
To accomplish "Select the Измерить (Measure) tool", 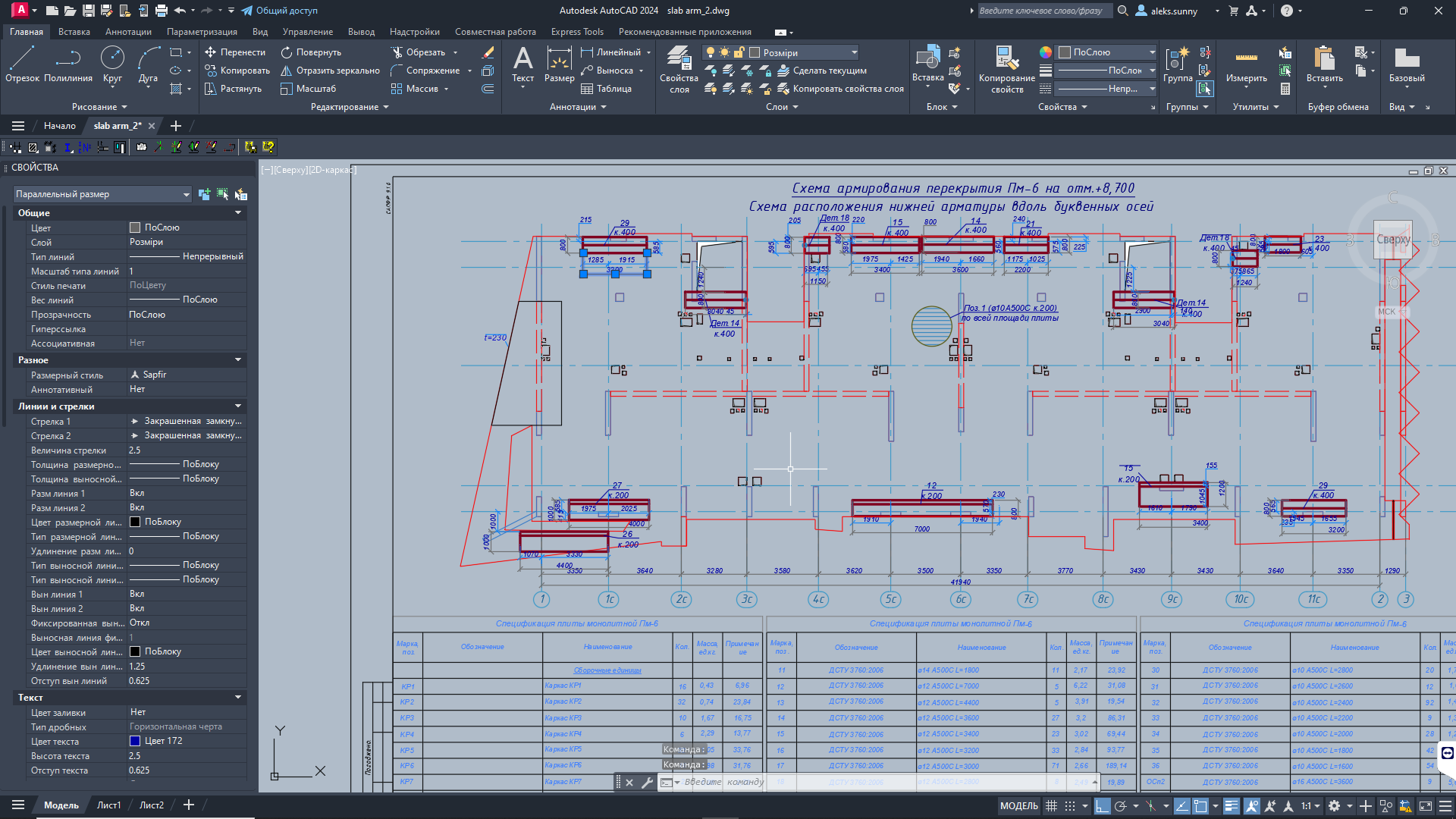I will tap(1247, 68).
